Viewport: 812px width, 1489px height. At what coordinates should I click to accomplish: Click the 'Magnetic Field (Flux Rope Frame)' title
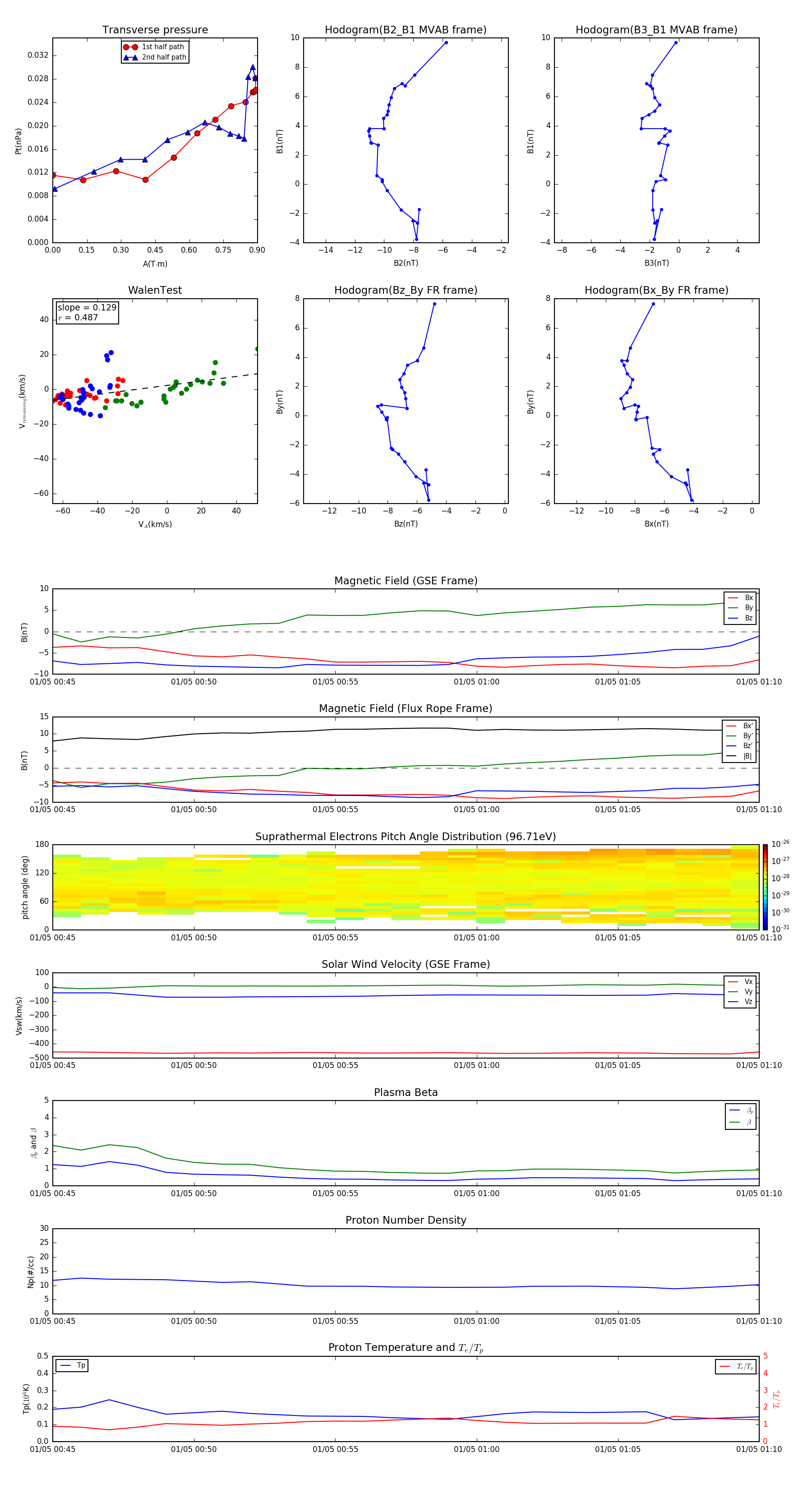point(406,709)
